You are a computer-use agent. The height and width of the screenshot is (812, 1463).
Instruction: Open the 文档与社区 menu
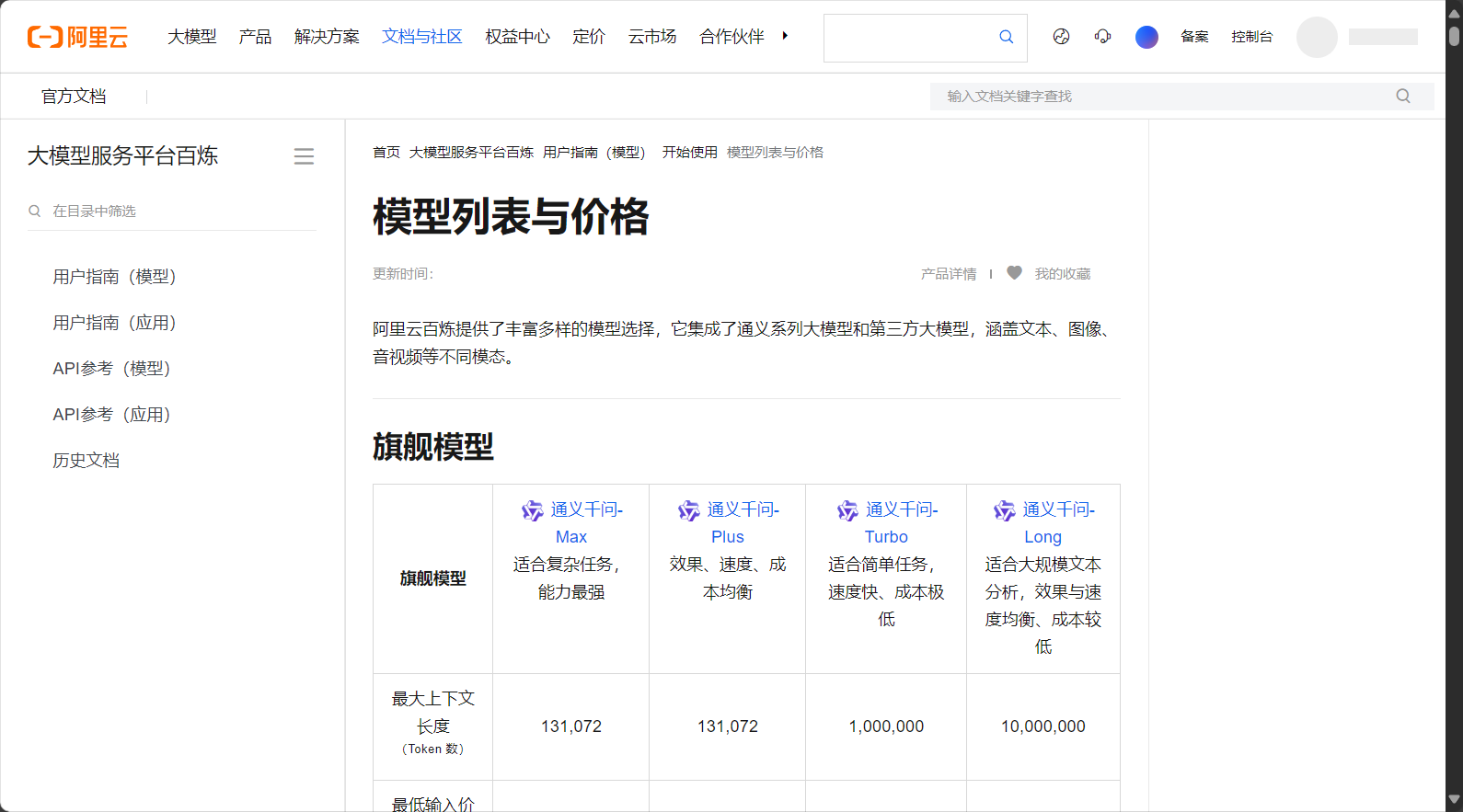422,37
